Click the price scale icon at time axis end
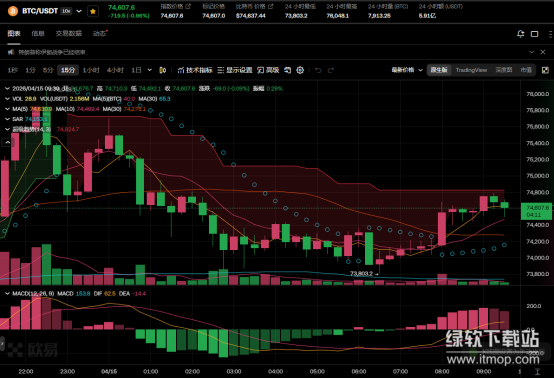Viewport: 554px width, 379px height. pyautogui.click(x=537, y=372)
